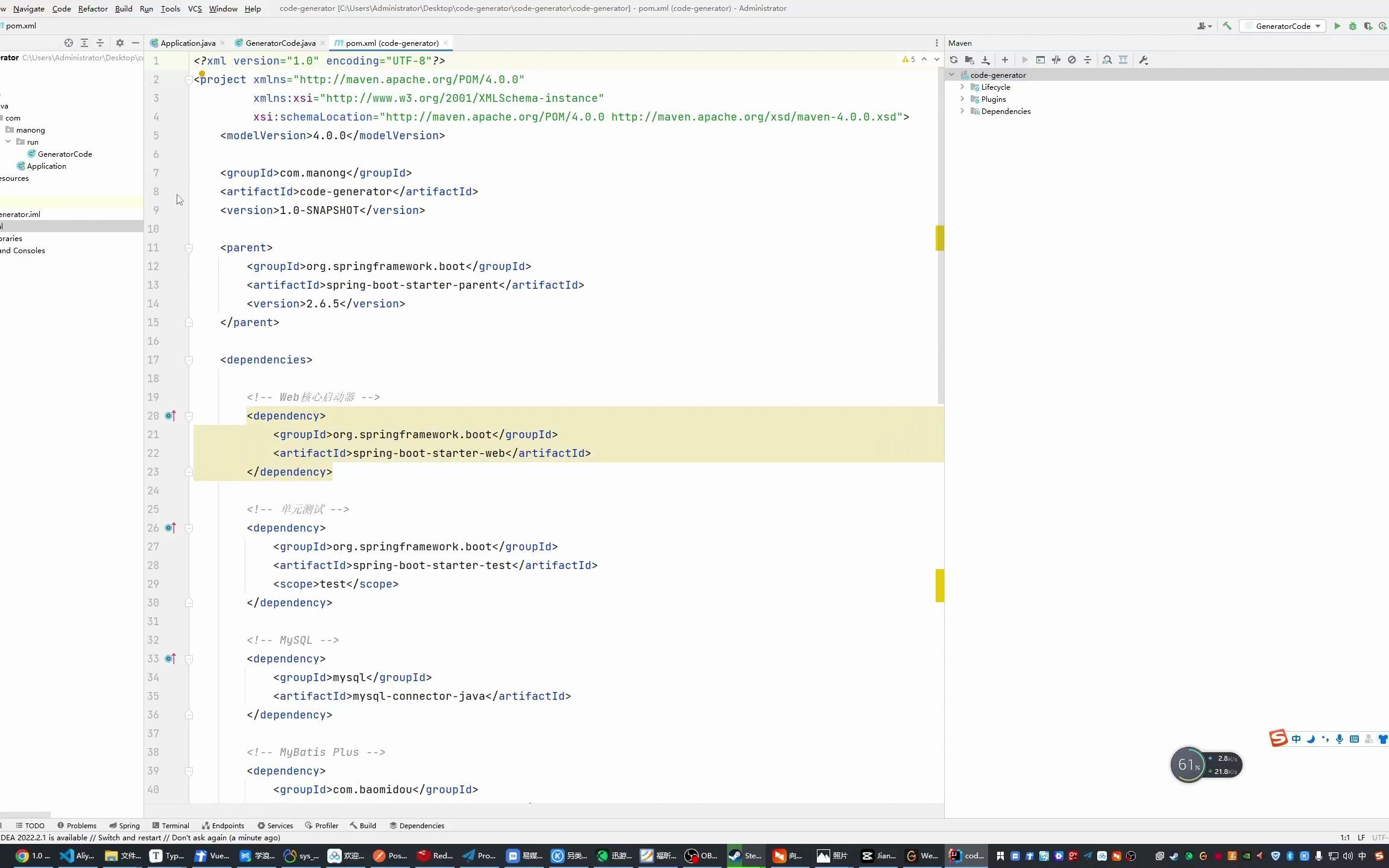Build project with hammer icon
The height and width of the screenshot is (868, 1389).
click(1227, 26)
